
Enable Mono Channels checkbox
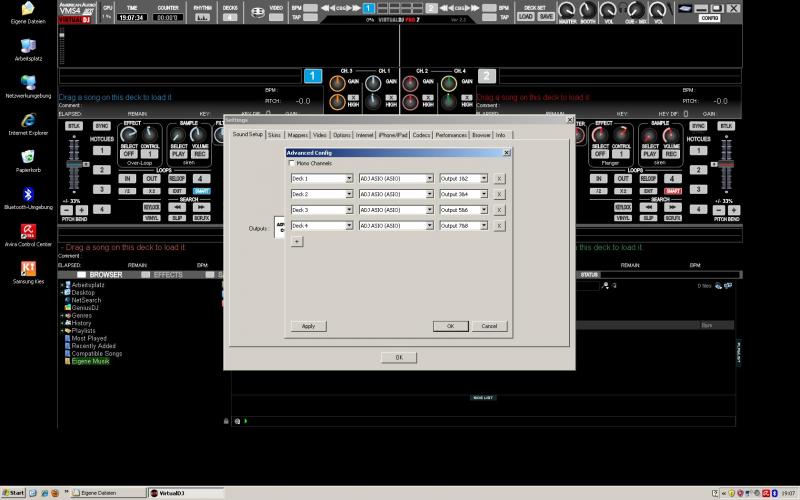(292, 163)
